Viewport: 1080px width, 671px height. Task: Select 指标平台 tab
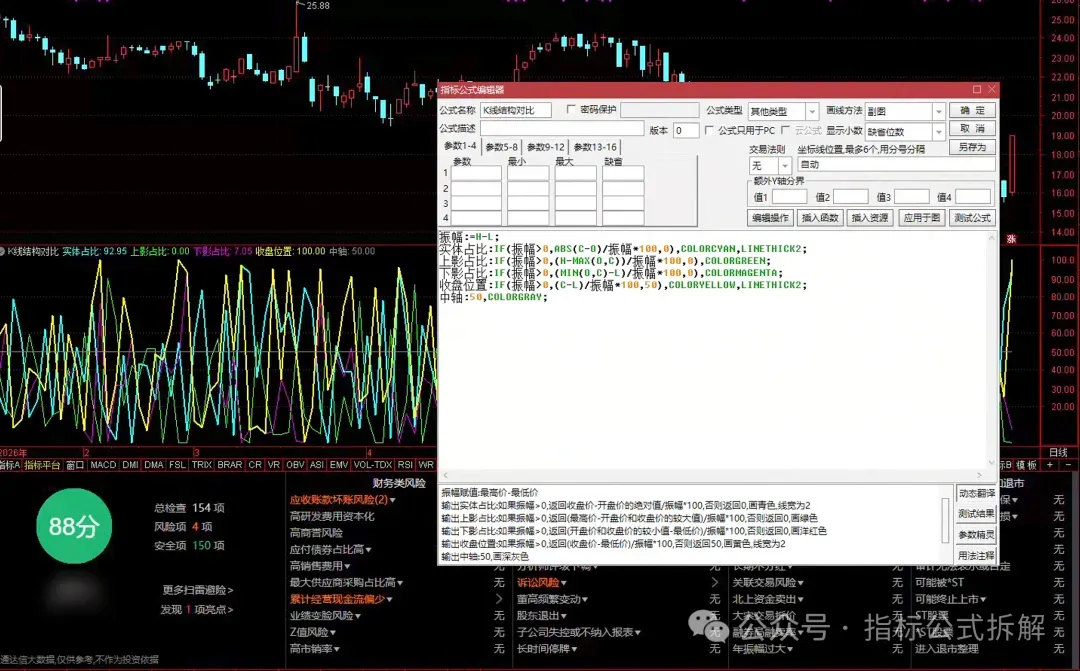[x=42, y=465]
